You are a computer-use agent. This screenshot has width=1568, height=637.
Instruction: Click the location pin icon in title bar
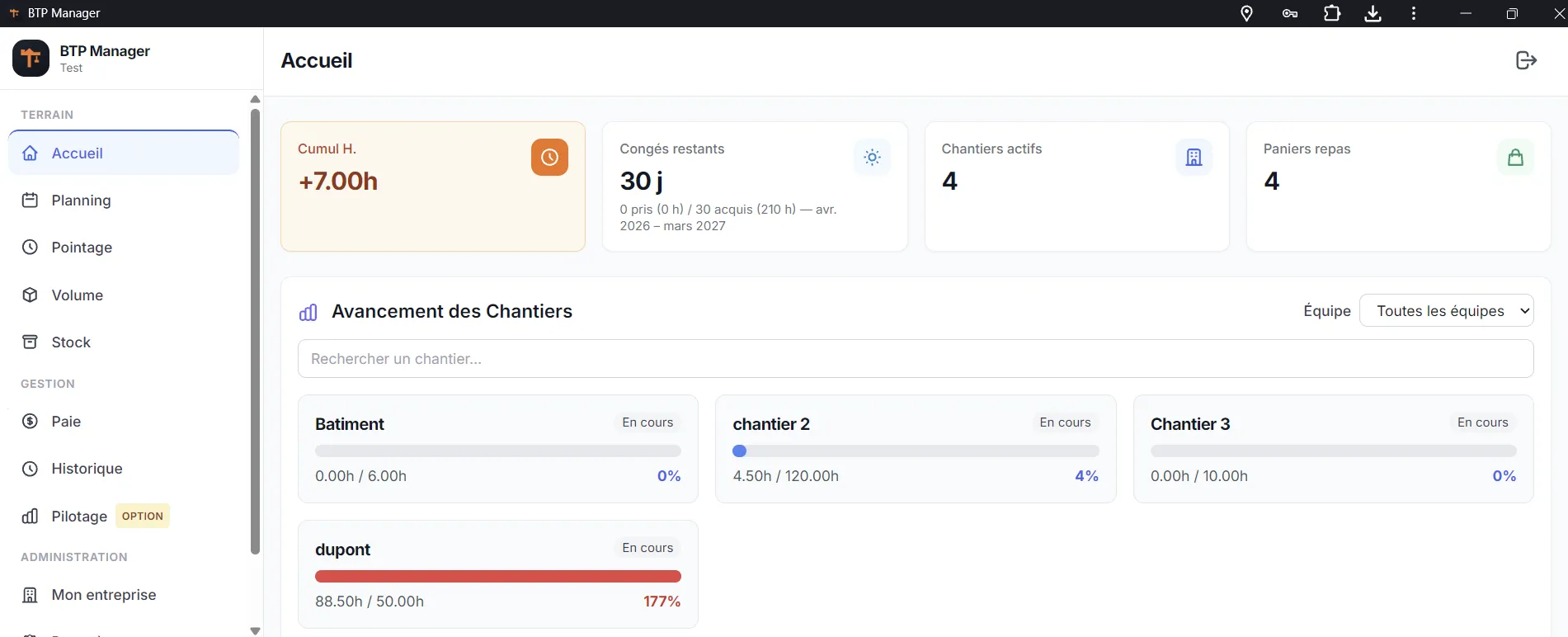[x=1246, y=13]
